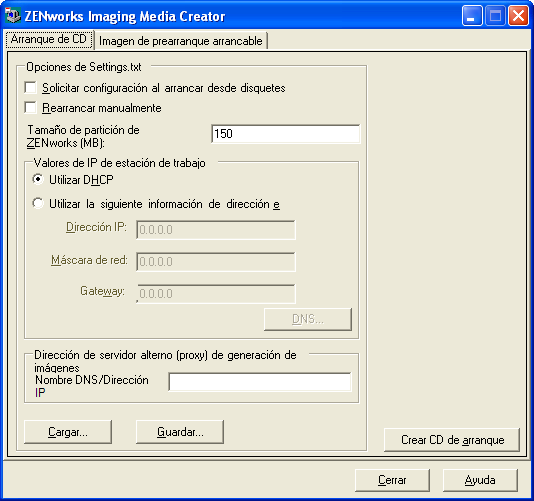Close the window with the red X
Viewport: 534px width, 501px height.
point(518,16)
